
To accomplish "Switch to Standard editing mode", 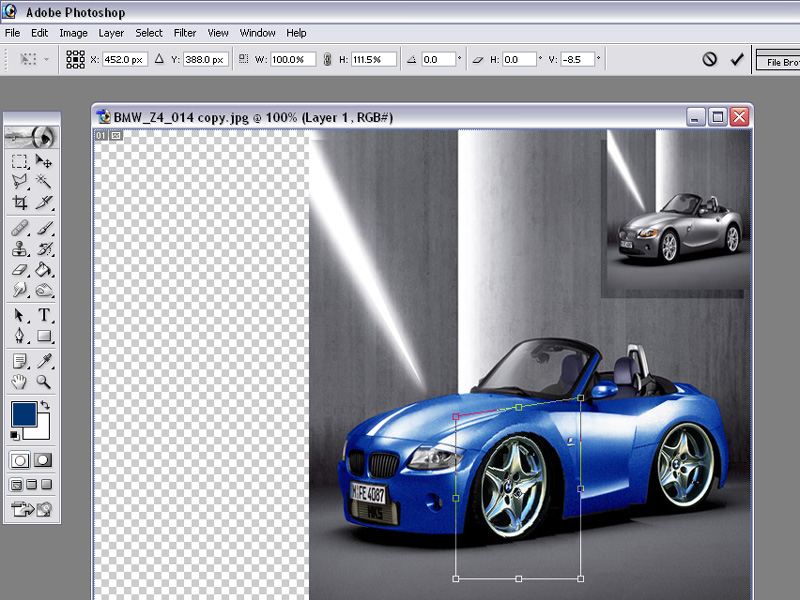I will [x=19, y=461].
